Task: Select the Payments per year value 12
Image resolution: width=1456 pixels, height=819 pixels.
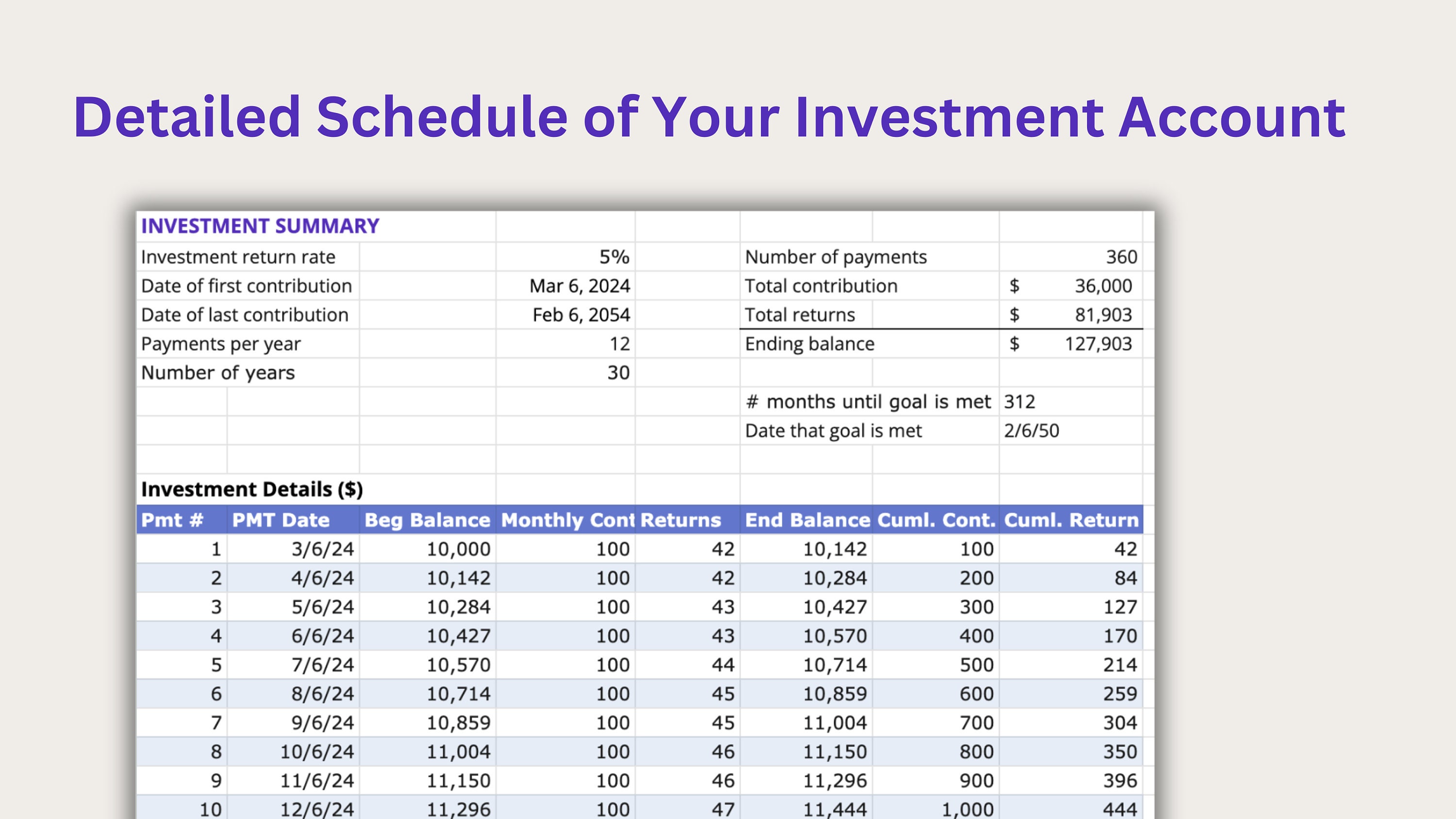Action: tap(620, 344)
